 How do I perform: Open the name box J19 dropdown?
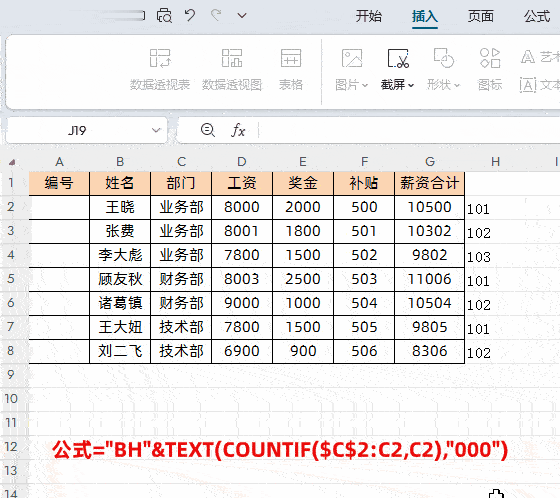click(x=156, y=130)
